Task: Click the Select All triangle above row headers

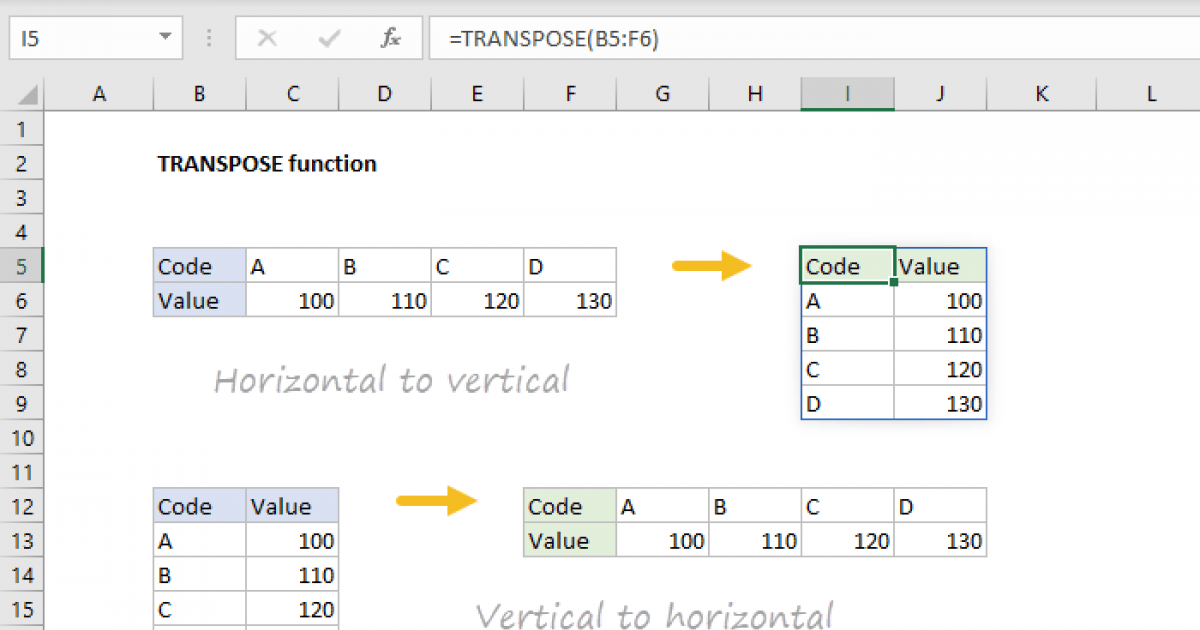Action: [22, 93]
